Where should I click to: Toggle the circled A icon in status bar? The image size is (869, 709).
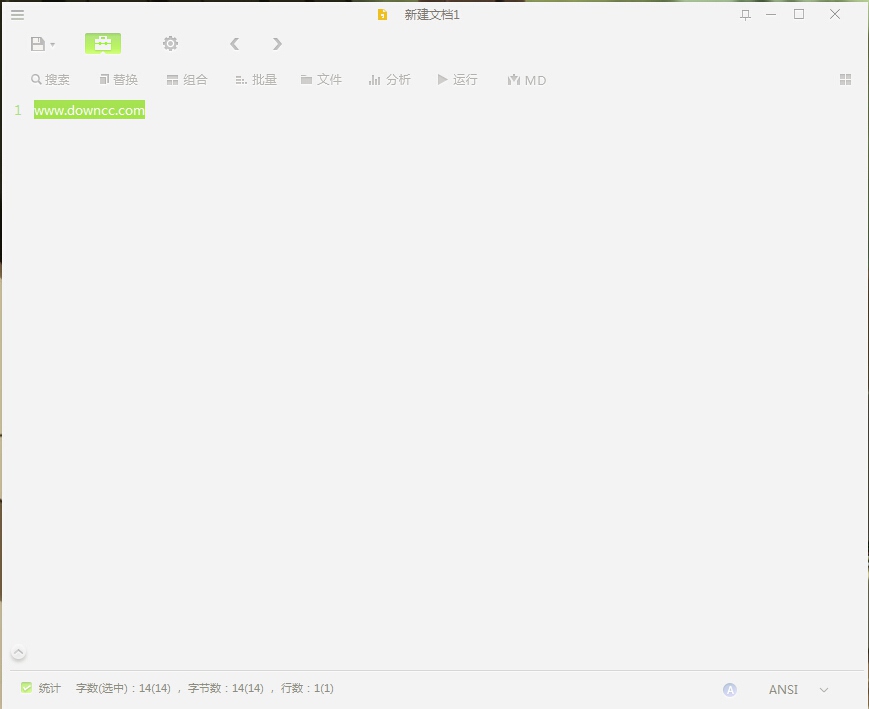pos(730,689)
